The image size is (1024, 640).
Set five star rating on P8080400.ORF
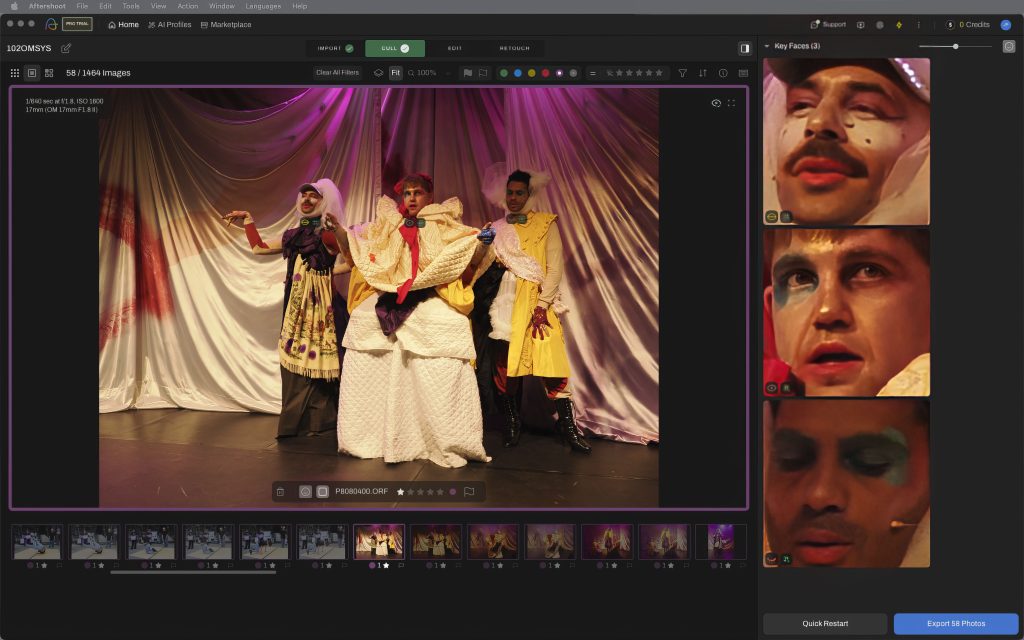[440, 492]
